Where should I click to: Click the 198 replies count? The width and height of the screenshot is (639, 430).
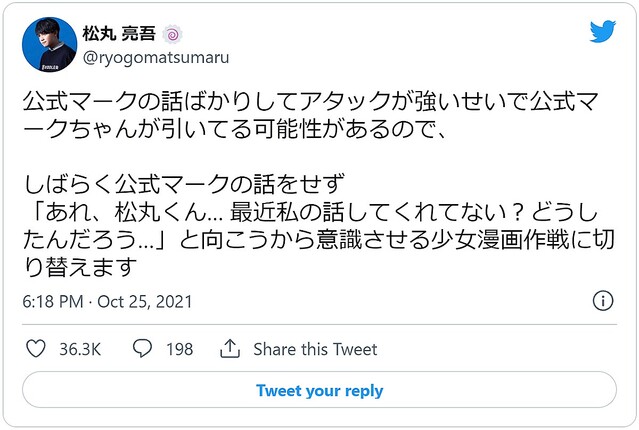coord(179,349)
